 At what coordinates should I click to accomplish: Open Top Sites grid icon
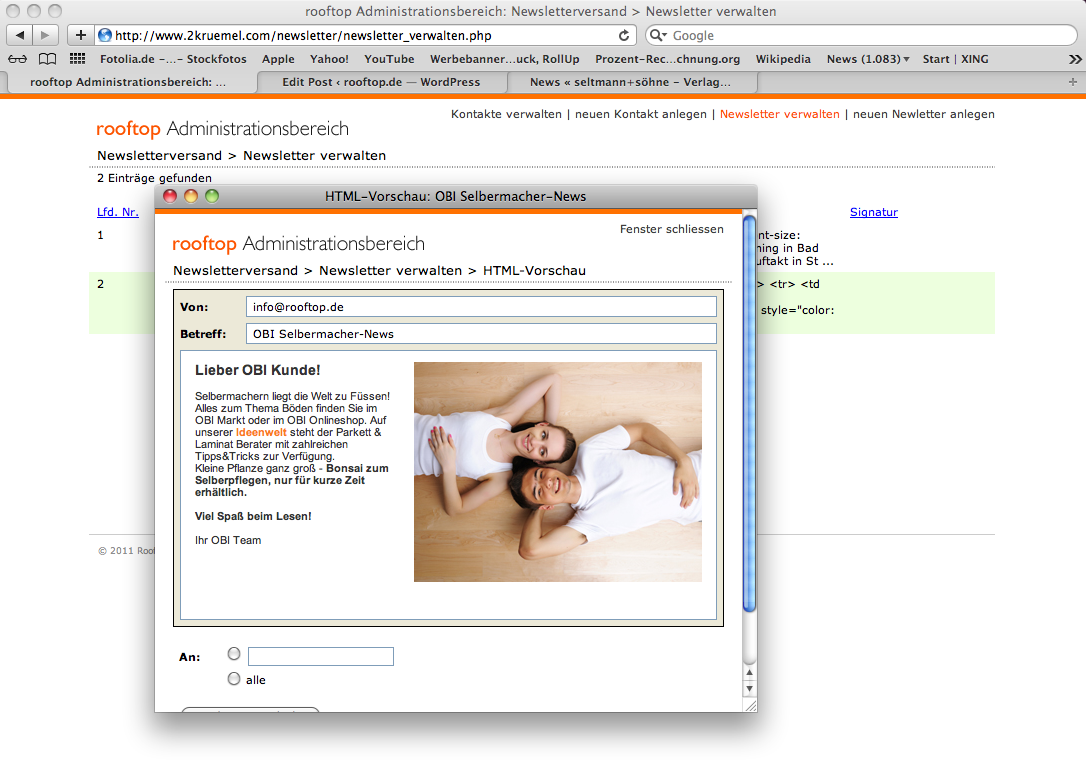pos(78,59)
